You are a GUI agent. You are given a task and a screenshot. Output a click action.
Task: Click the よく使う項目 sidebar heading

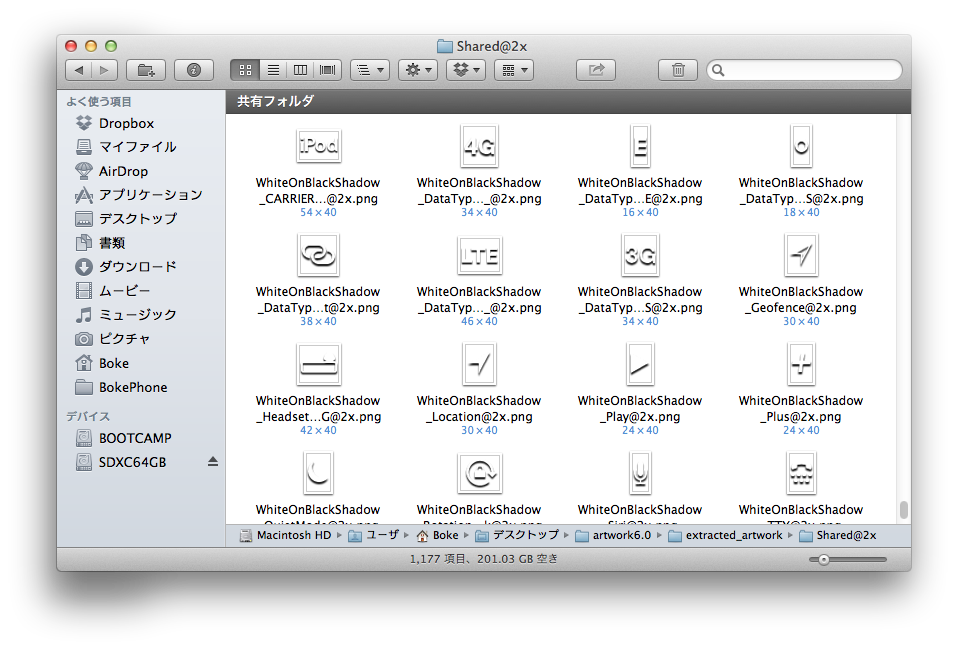[99, 102]
